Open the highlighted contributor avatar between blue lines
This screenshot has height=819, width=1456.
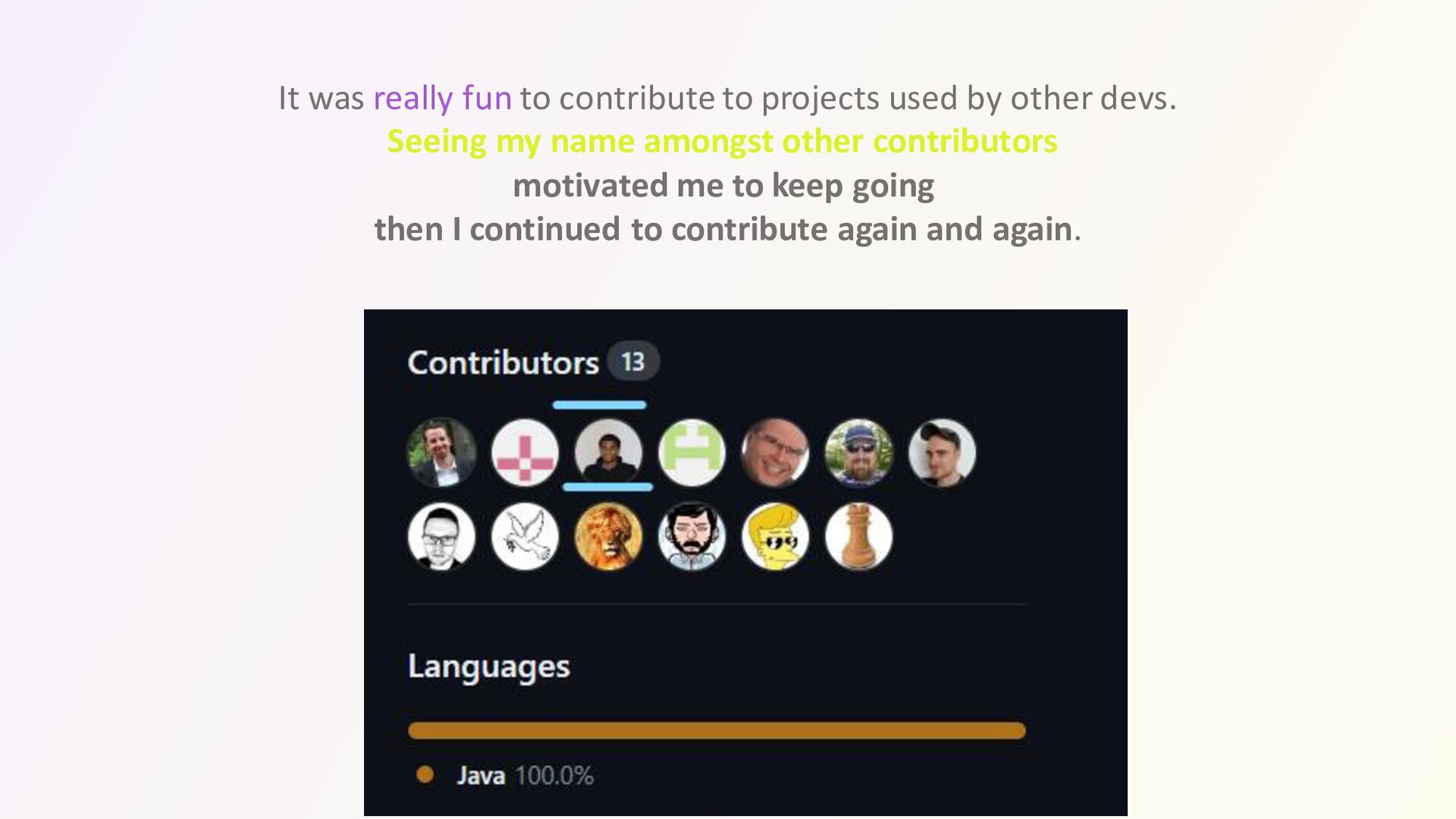[x=608, y=453]
